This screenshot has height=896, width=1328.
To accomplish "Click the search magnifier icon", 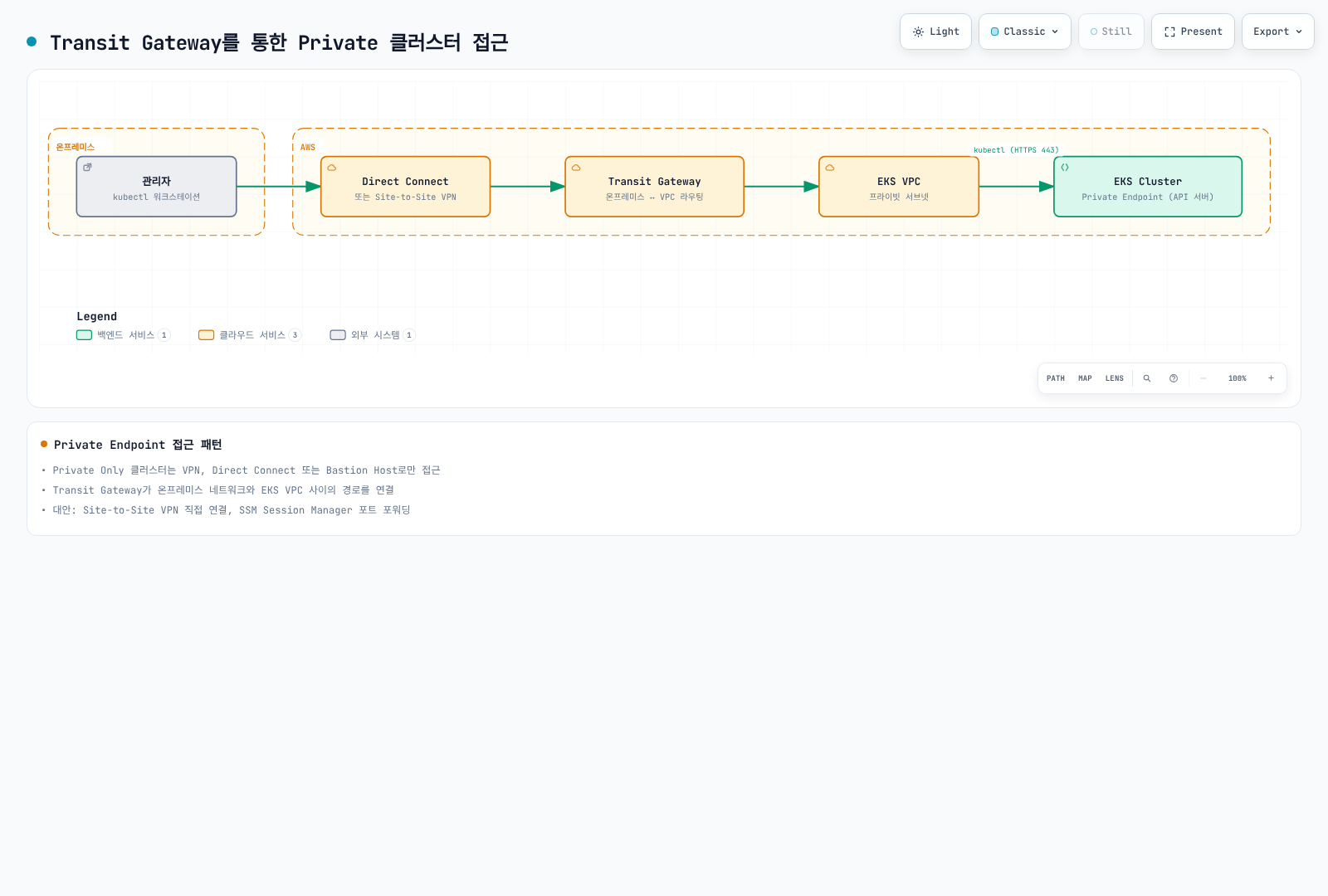I will click(x=1147, y=378).
